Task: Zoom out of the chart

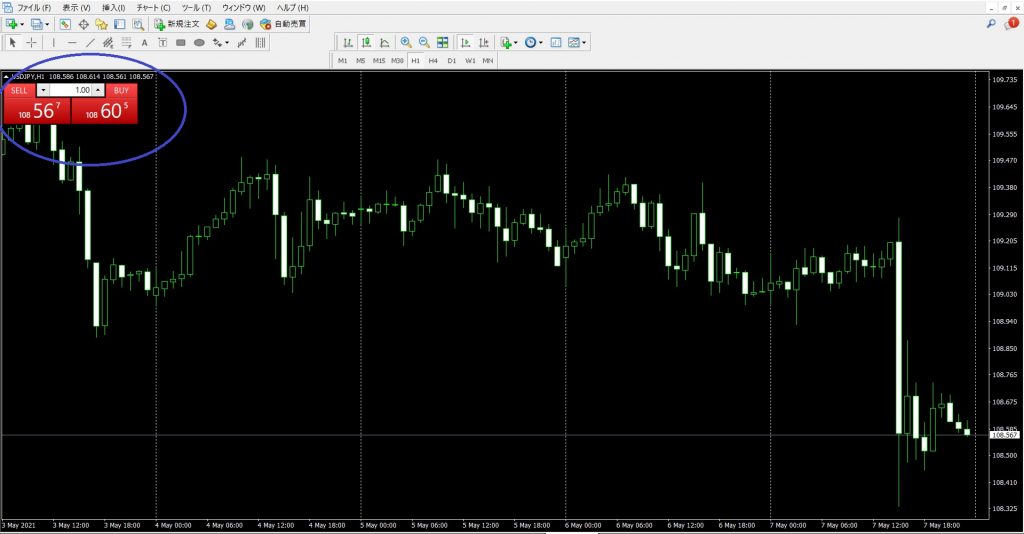Action: (x=424, y=43)
